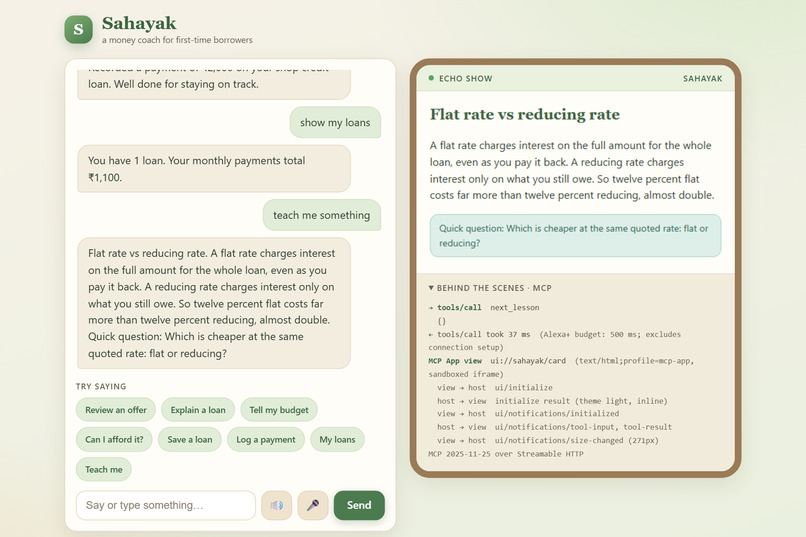
Task: Select the 'Review an offer' suggestion chip
Action: click(116, 410)
